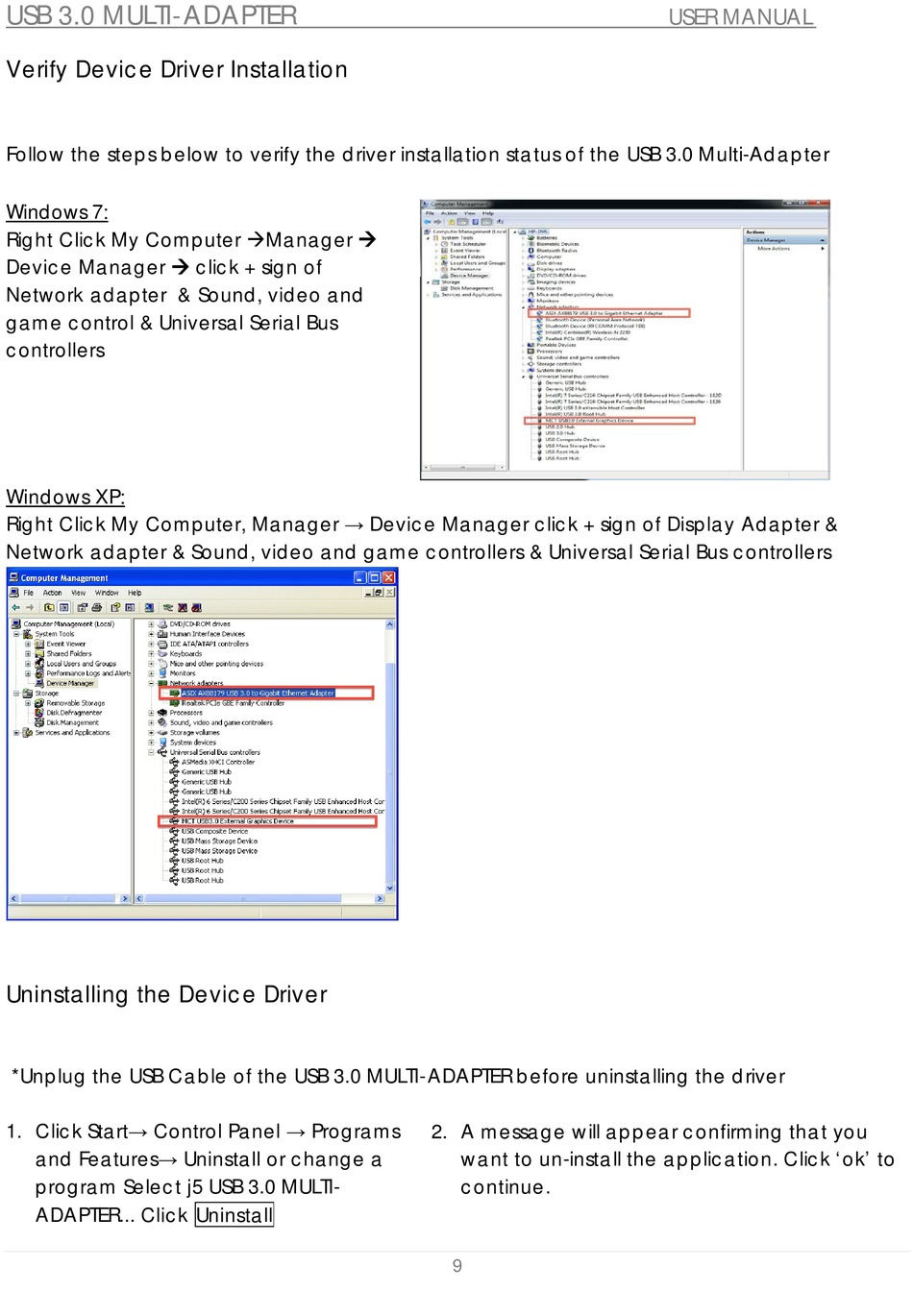913x1316 pixels.
Task: Select Storage volumes in XP device list
Action: tap(194, 733)
